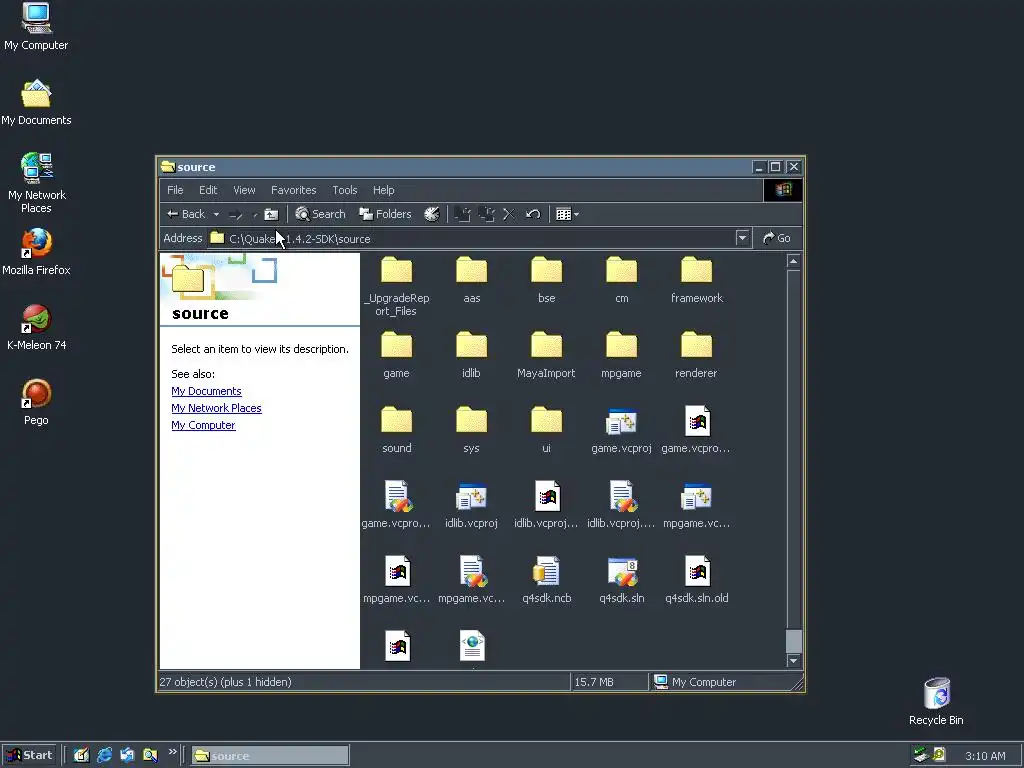Select My Documents desktop icon
The image size is (1024, 768).
[36, 103]
